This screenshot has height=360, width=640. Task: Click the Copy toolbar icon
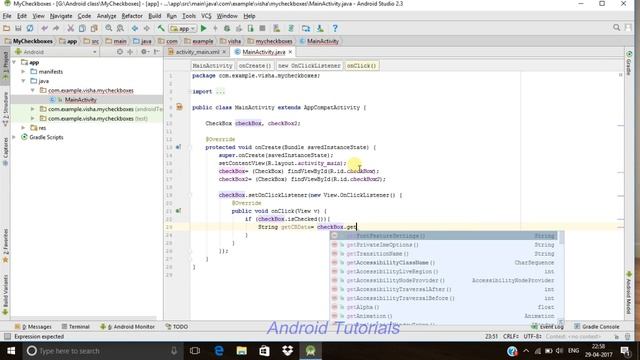tap(82, 28)
